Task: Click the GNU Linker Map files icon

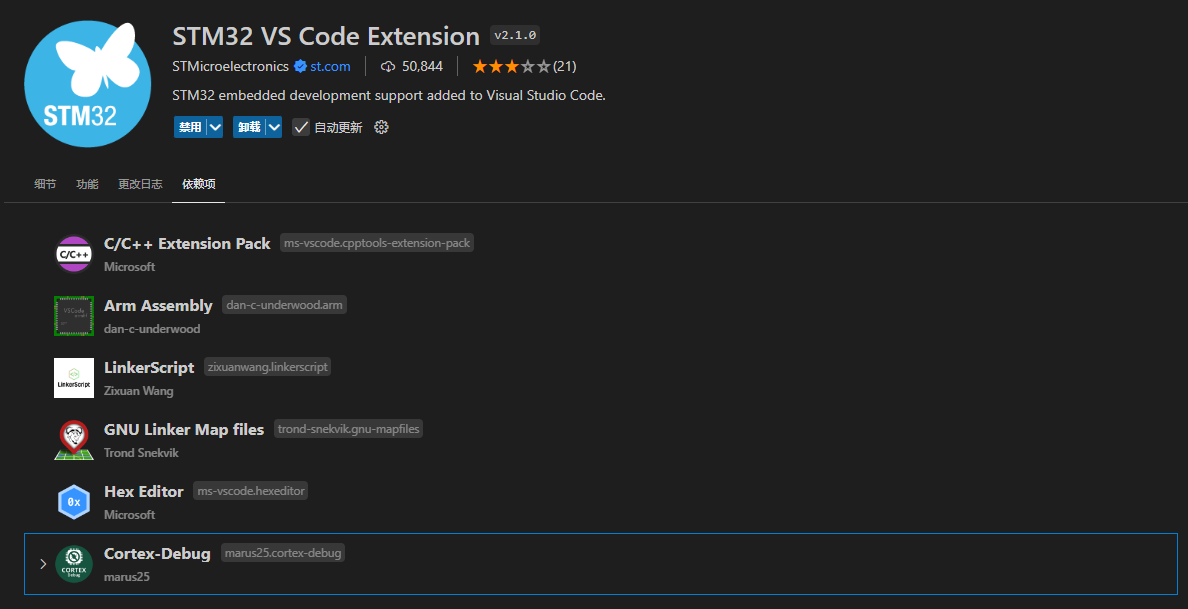Action: [x=74, y=440]
